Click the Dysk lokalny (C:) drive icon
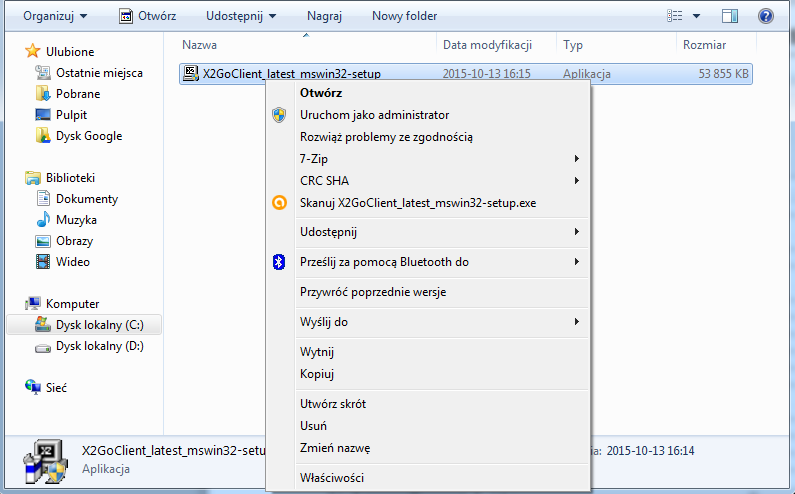This screenshot has height=494, width=795. (43, 325)
